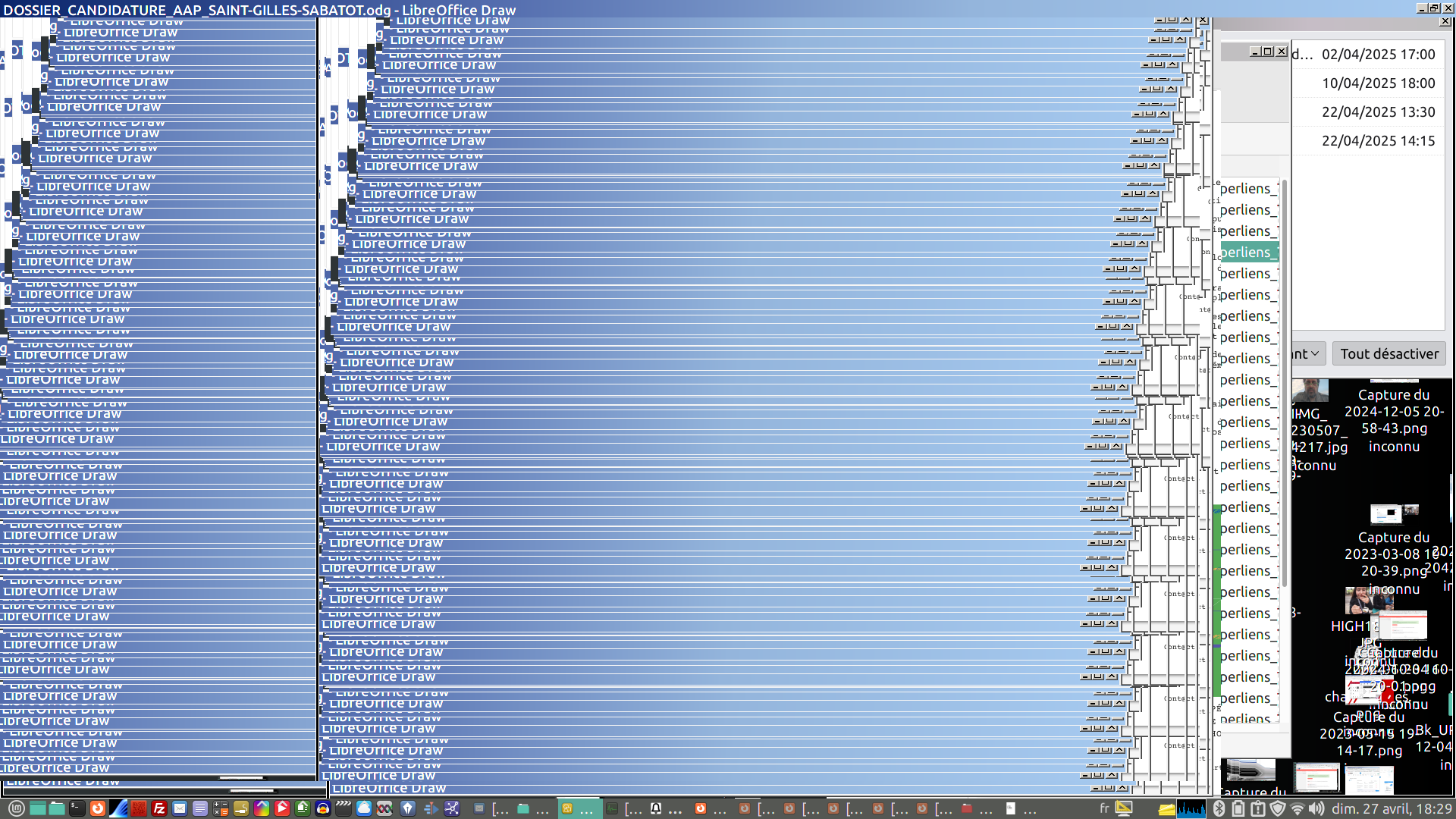This screenshot has width=1456, height=819.
Task: Click the system monitor graph applet
Action: [1191, 808]
